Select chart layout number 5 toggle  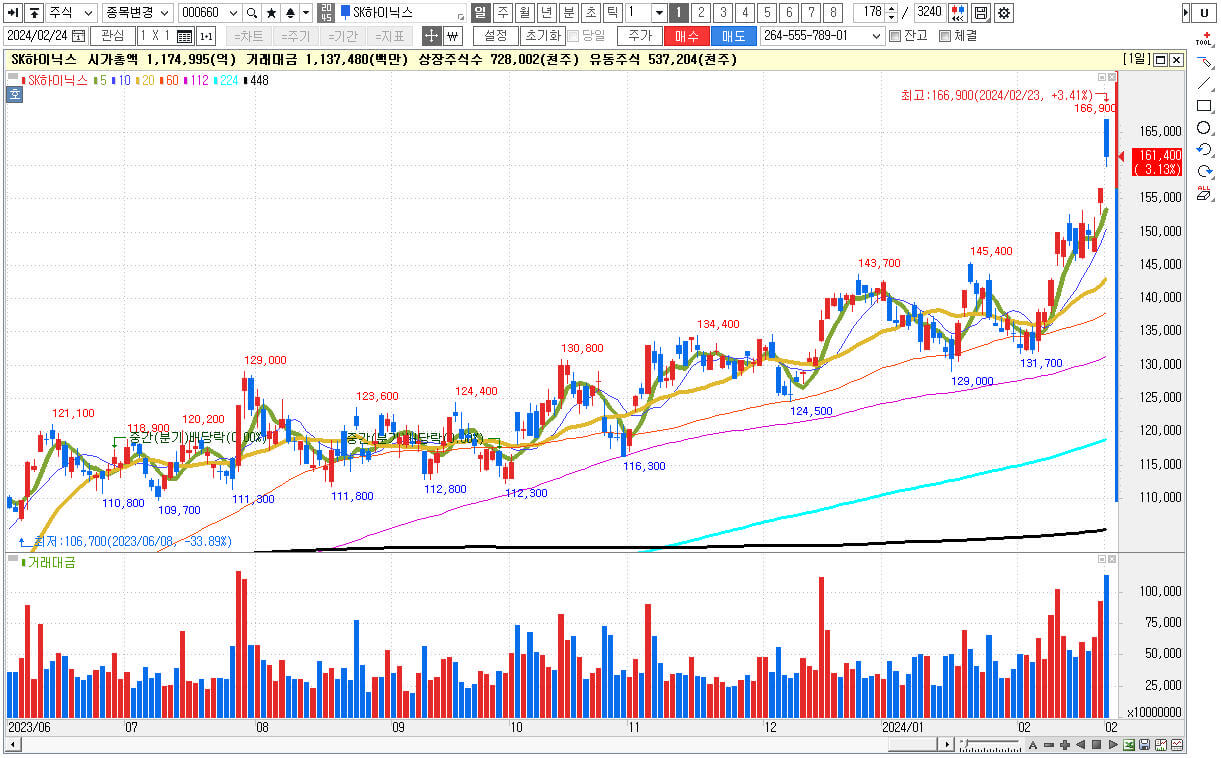(767, 13)
